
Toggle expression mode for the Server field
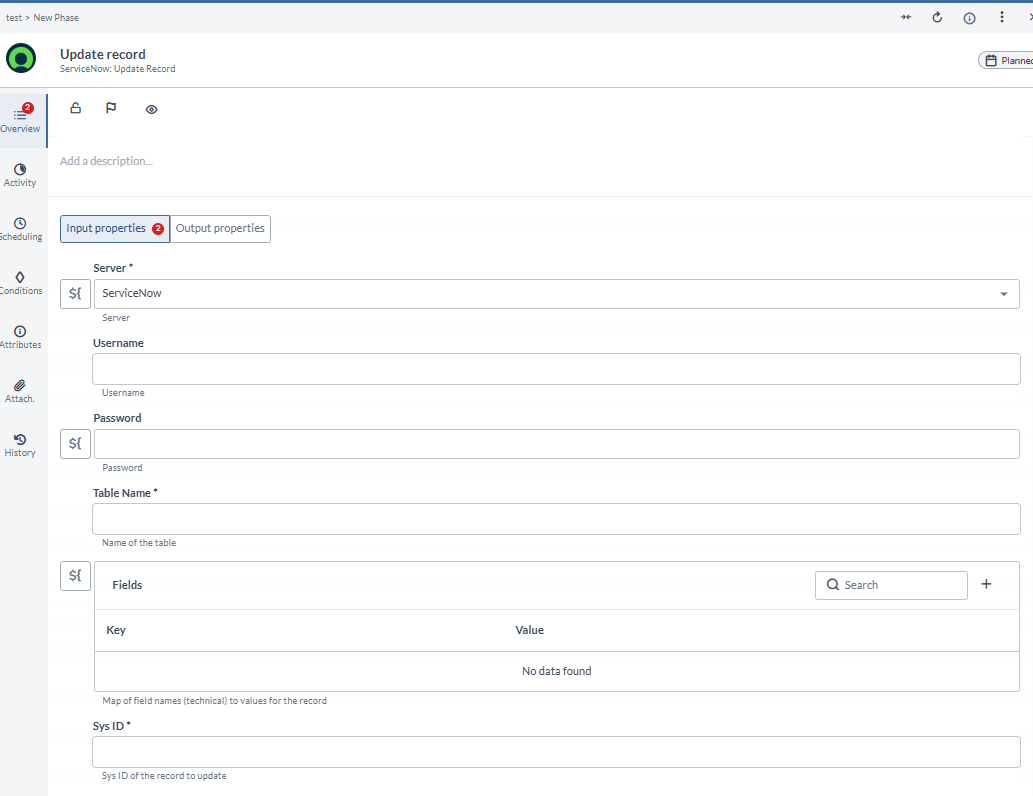tap(75, 293)
